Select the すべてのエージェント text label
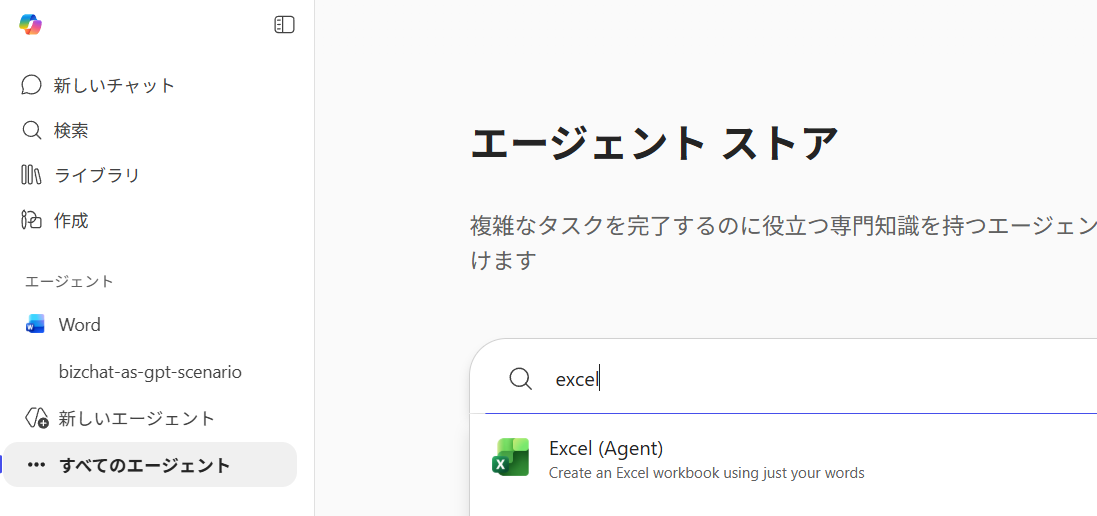This screenshot has width=1097, height=516. coord(144,465)
